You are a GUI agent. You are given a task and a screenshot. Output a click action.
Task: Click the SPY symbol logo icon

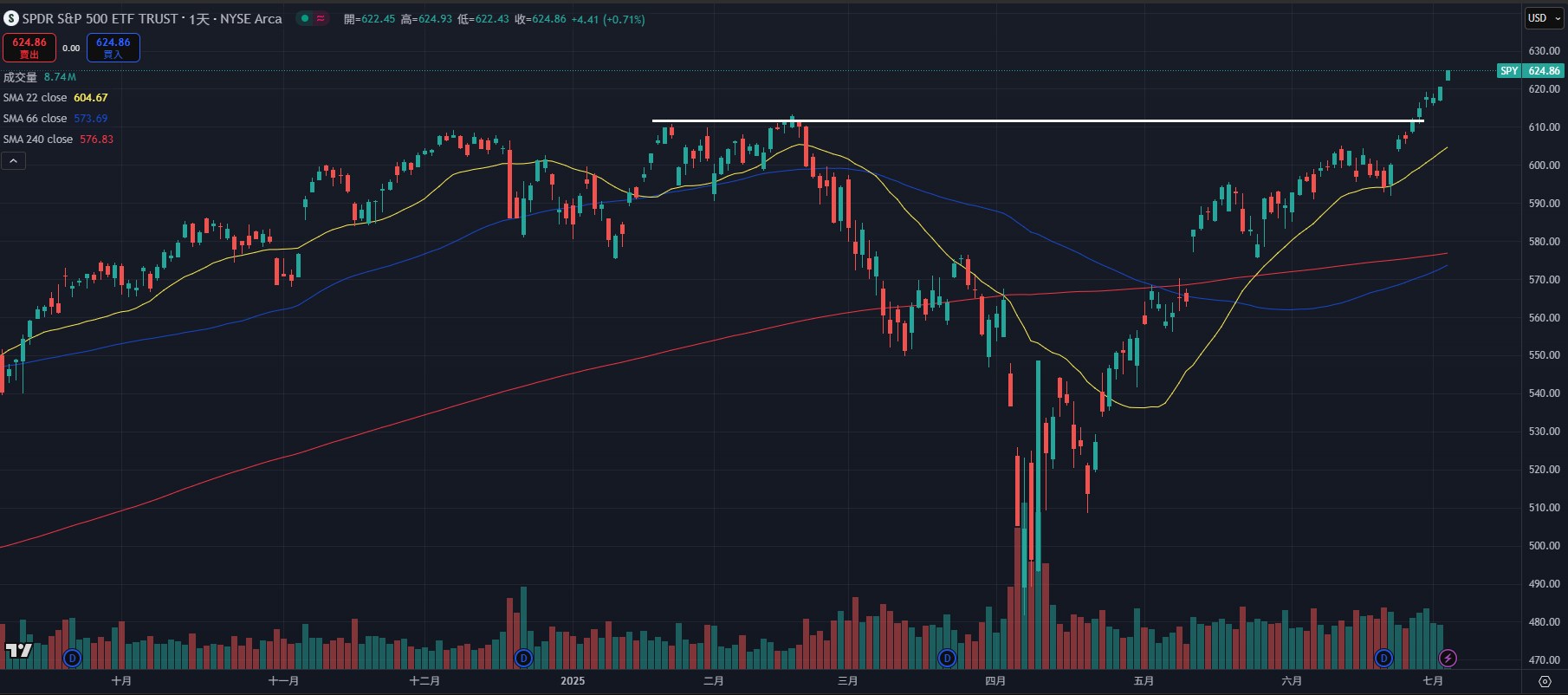tap(10, 18)
